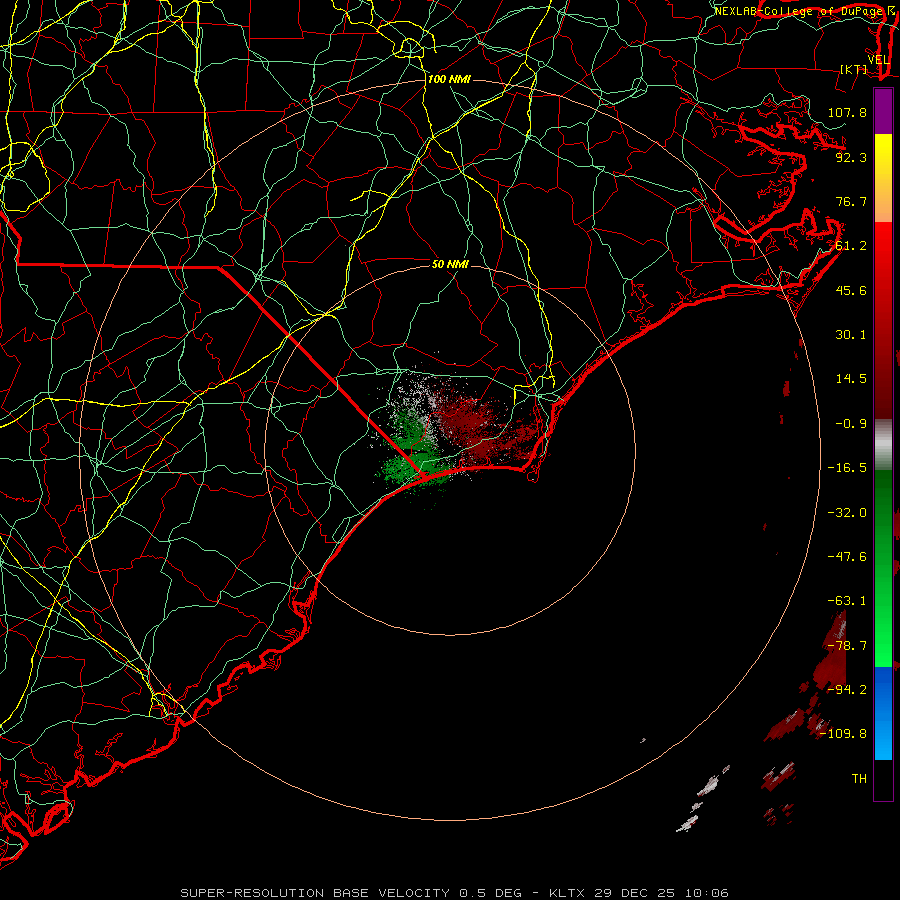Click the -47.6 value on velocity scale

(847, 557)
